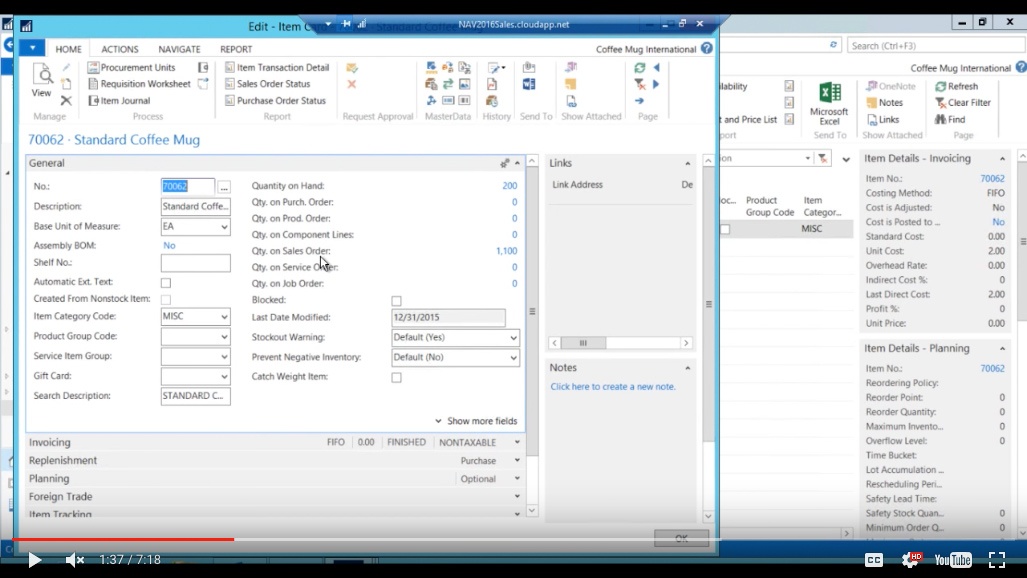Click the Delete X icon in Manage group
The image size is (1027, 578).
pos(66,100)
